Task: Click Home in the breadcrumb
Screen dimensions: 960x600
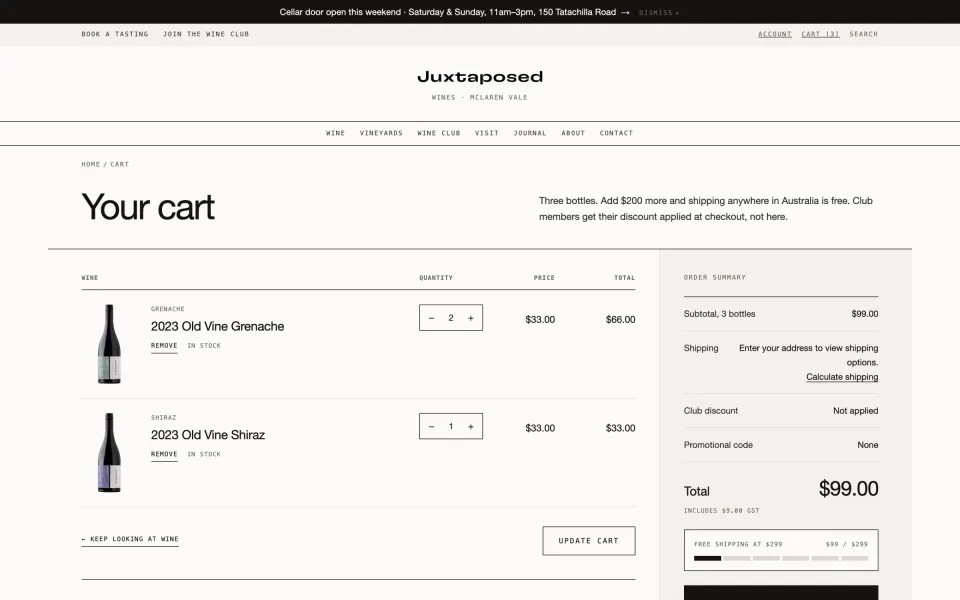Action: [91, 164]
